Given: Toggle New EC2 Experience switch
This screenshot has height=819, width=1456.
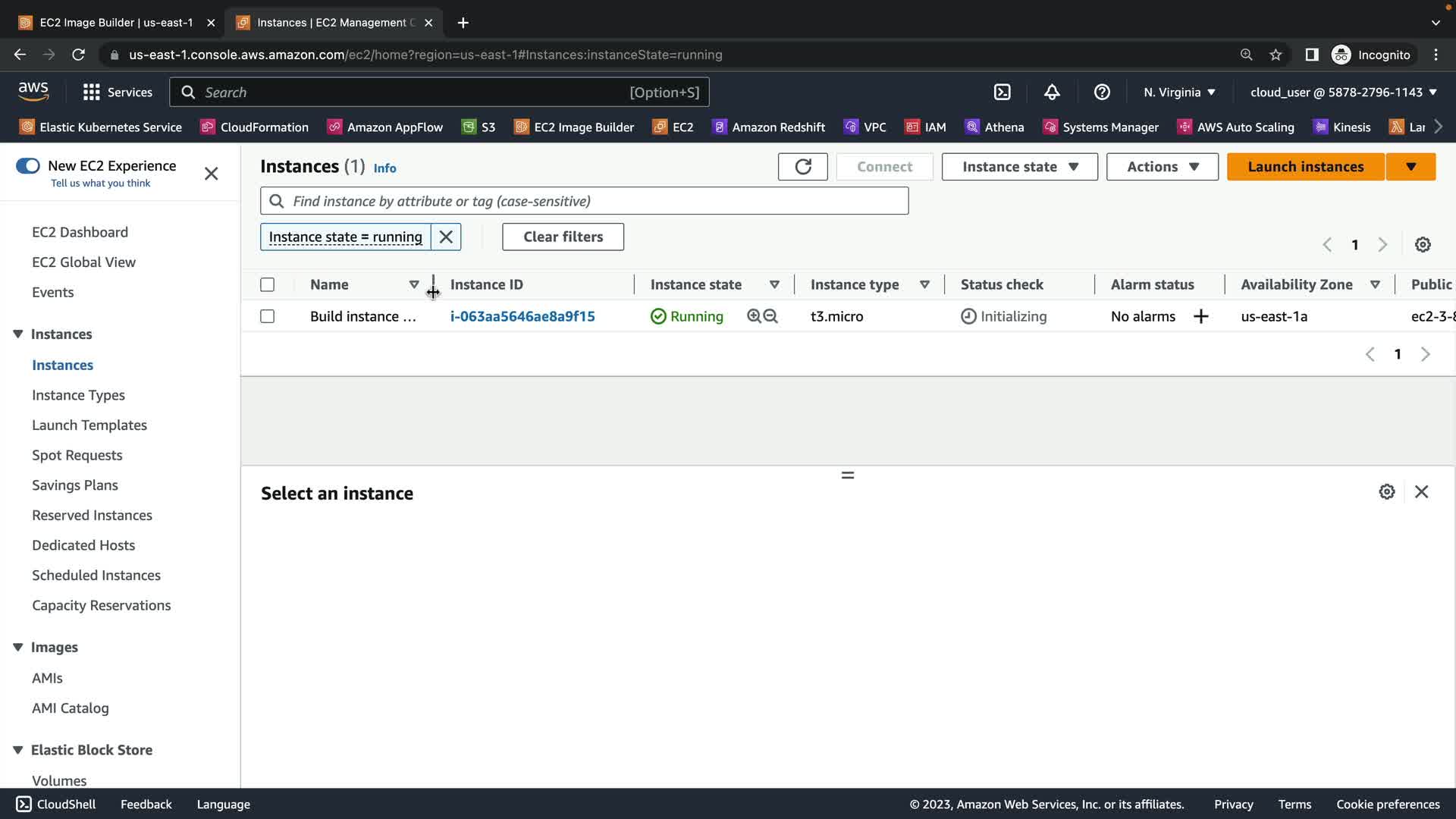Looking at the screenshot, I should point(28,166).
